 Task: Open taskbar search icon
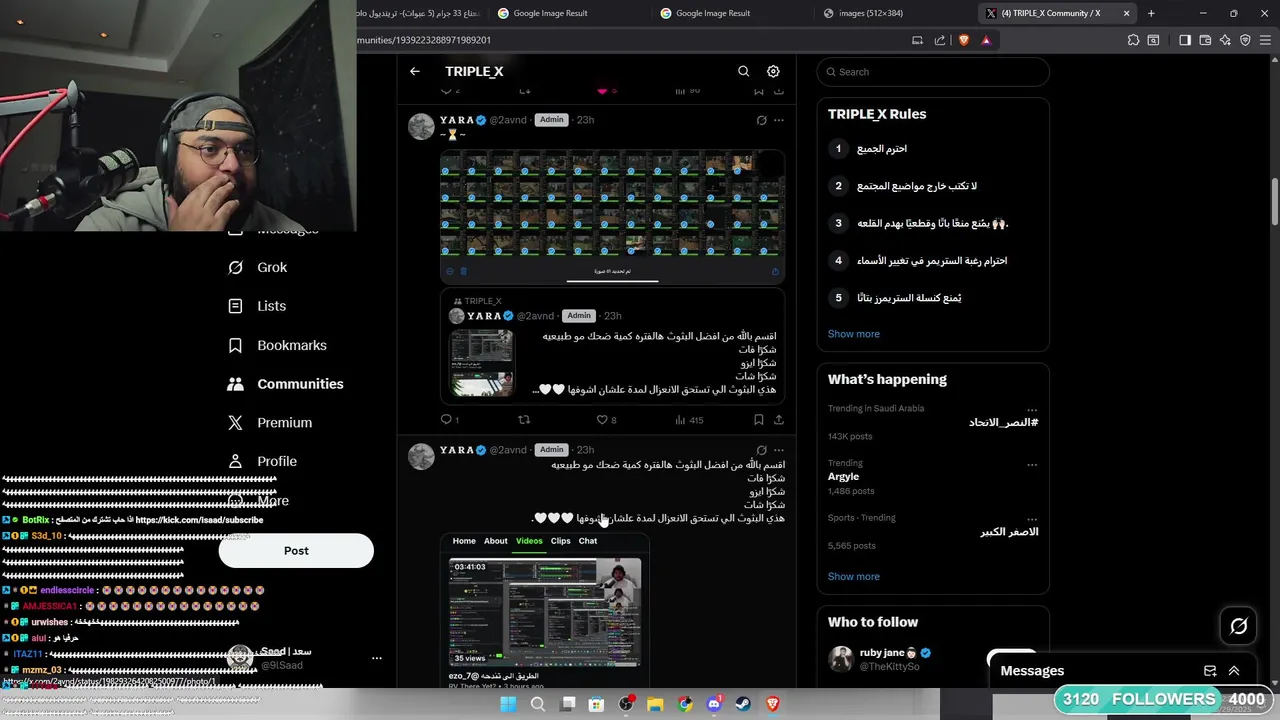[x=538, y=704]
